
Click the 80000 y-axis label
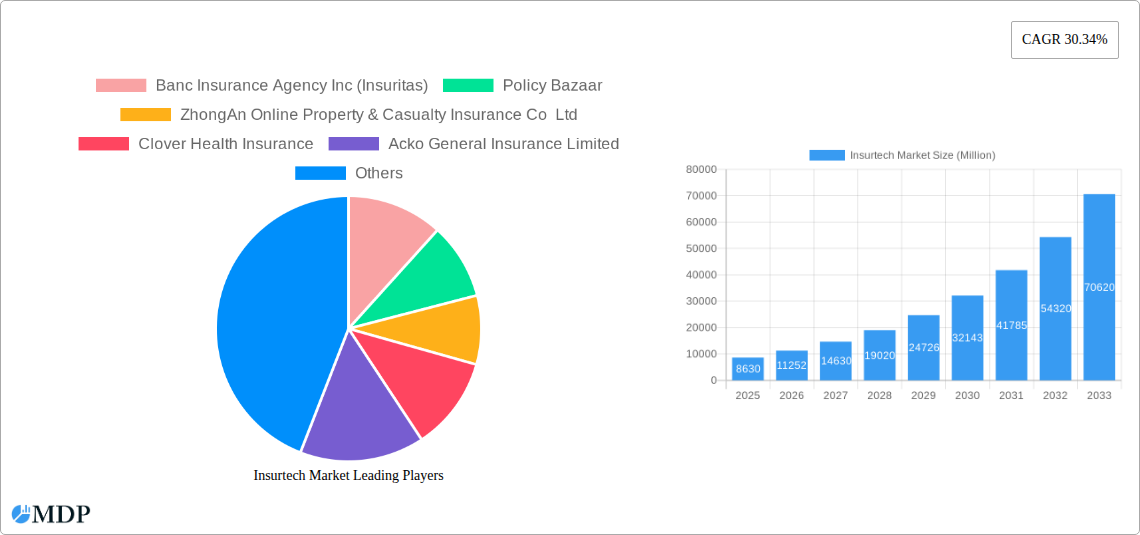pyautogui.click(x=702, y=169)
